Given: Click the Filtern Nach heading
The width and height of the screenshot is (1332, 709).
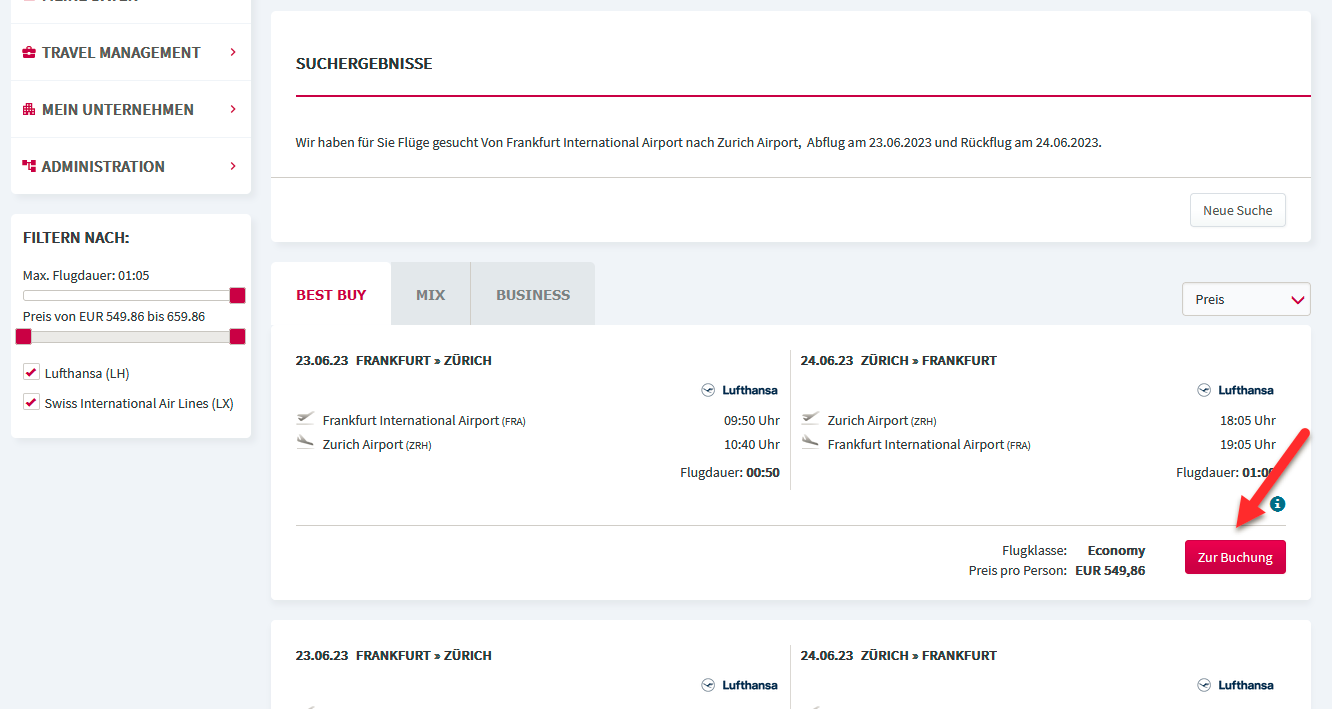Looking at the screenshot, I should tap(76, 238).
